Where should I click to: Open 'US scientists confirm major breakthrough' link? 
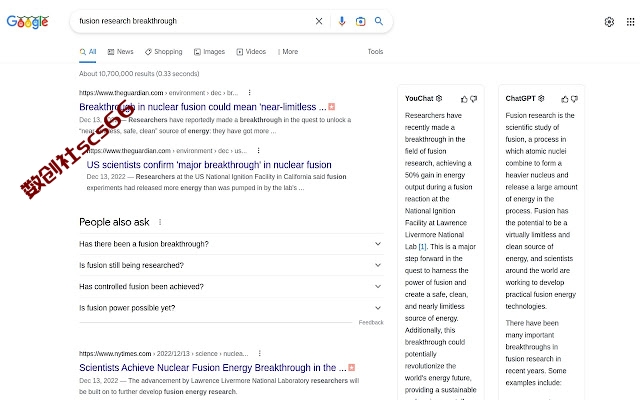(209, 165)
